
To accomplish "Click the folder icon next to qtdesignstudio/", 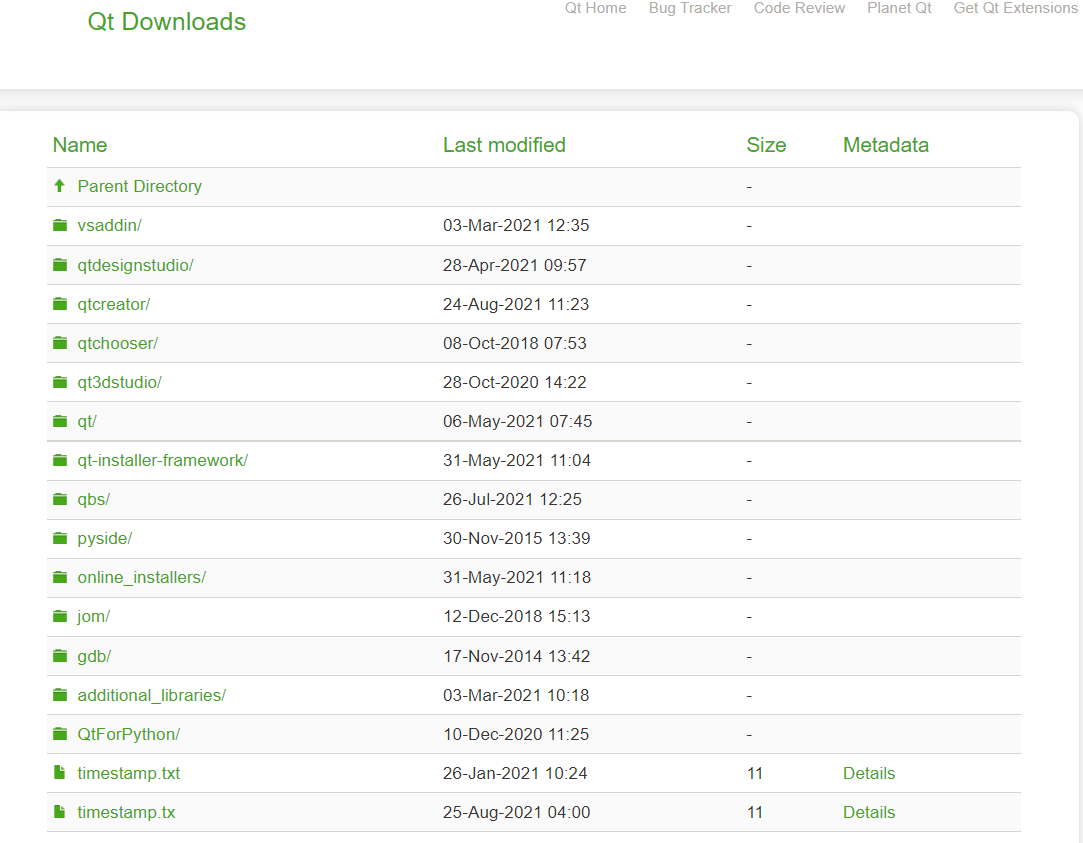I will point(60,265).
